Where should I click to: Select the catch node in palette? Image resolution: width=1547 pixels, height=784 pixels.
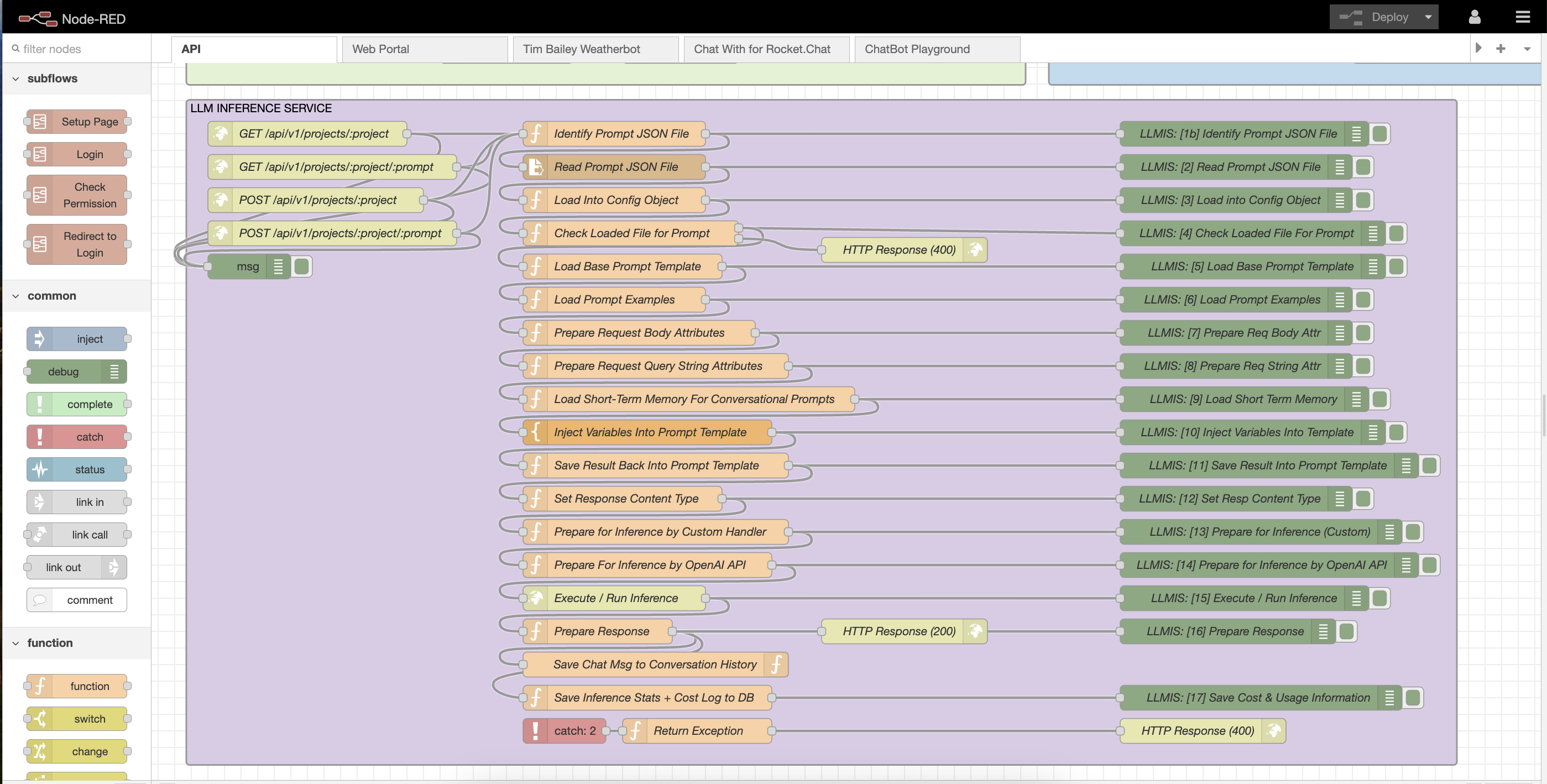77,437
